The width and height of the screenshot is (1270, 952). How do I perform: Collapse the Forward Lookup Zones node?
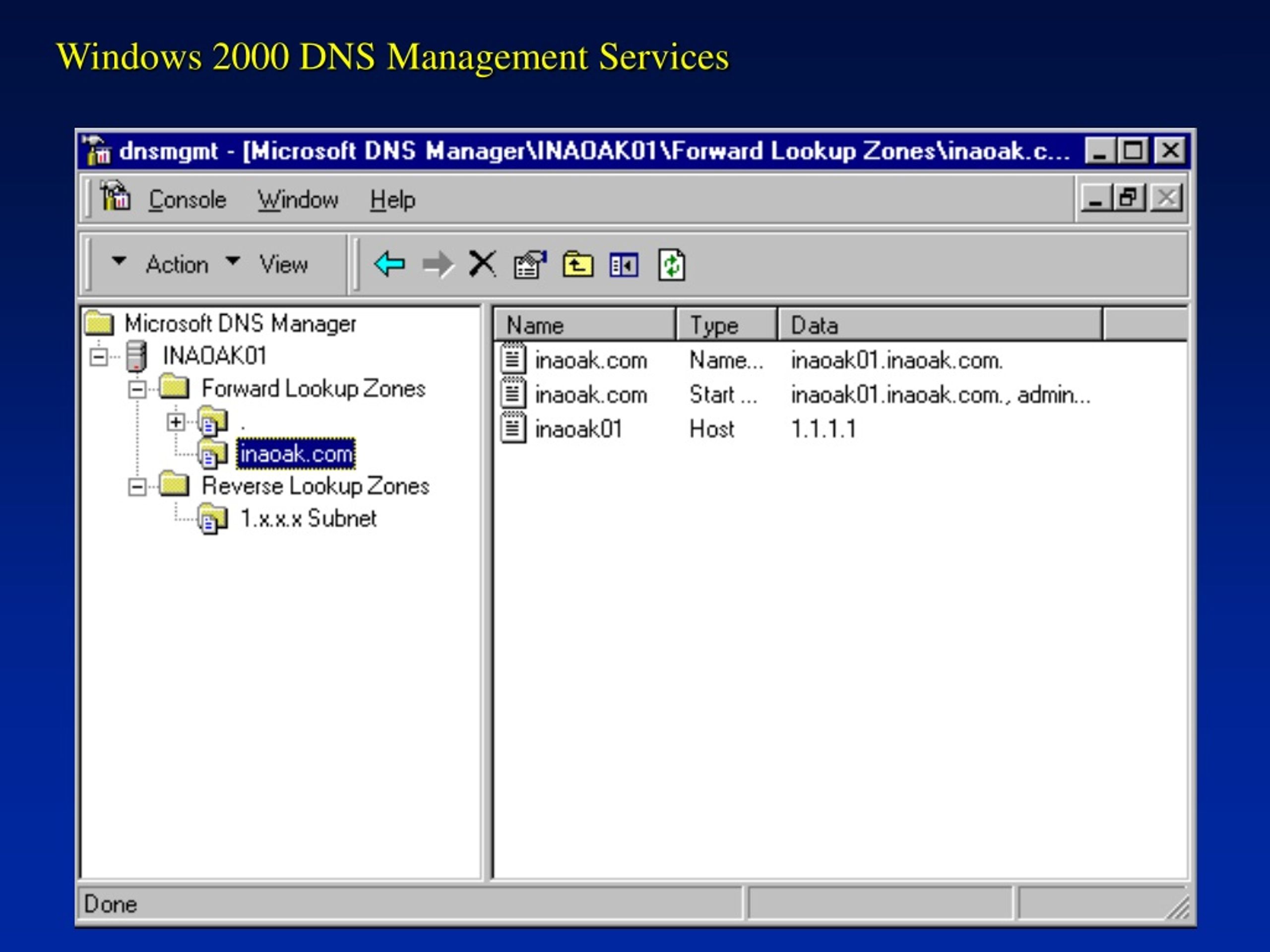coord(136,390)
